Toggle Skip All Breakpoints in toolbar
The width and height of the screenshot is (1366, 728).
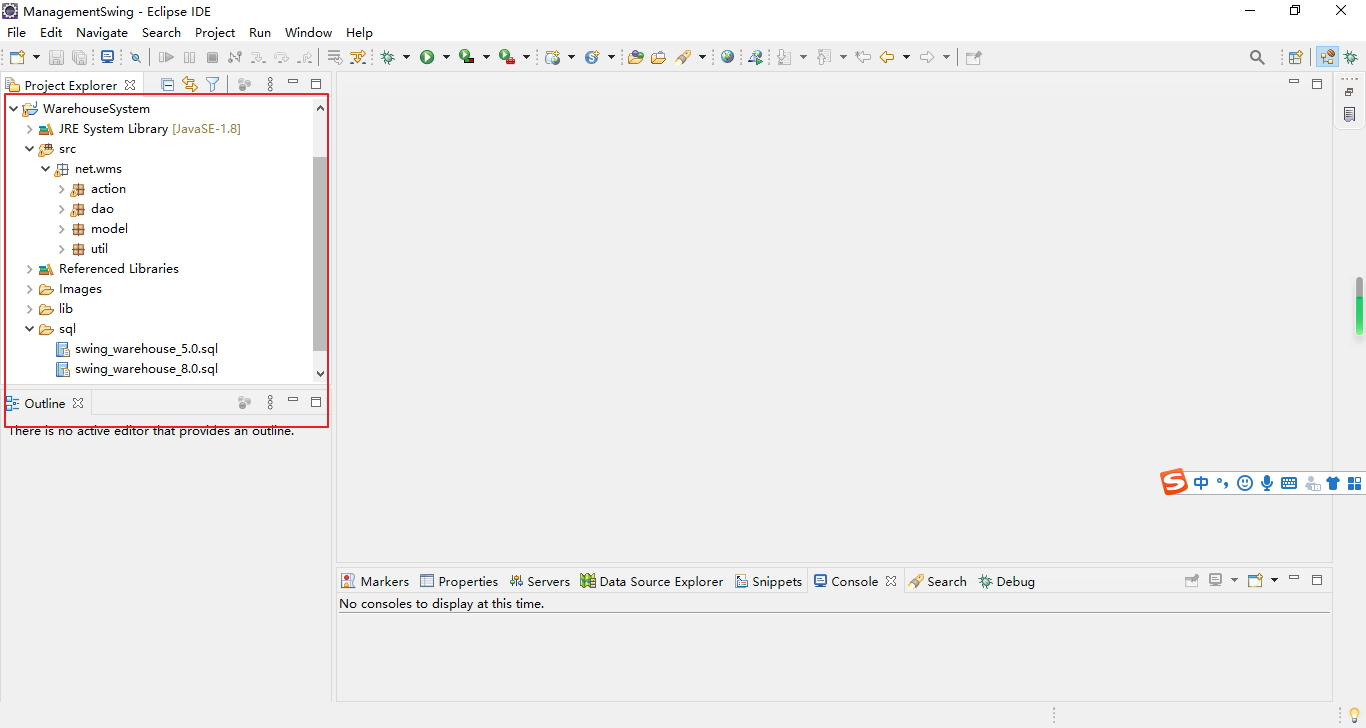pyautogui.click(x=136, y=58)
